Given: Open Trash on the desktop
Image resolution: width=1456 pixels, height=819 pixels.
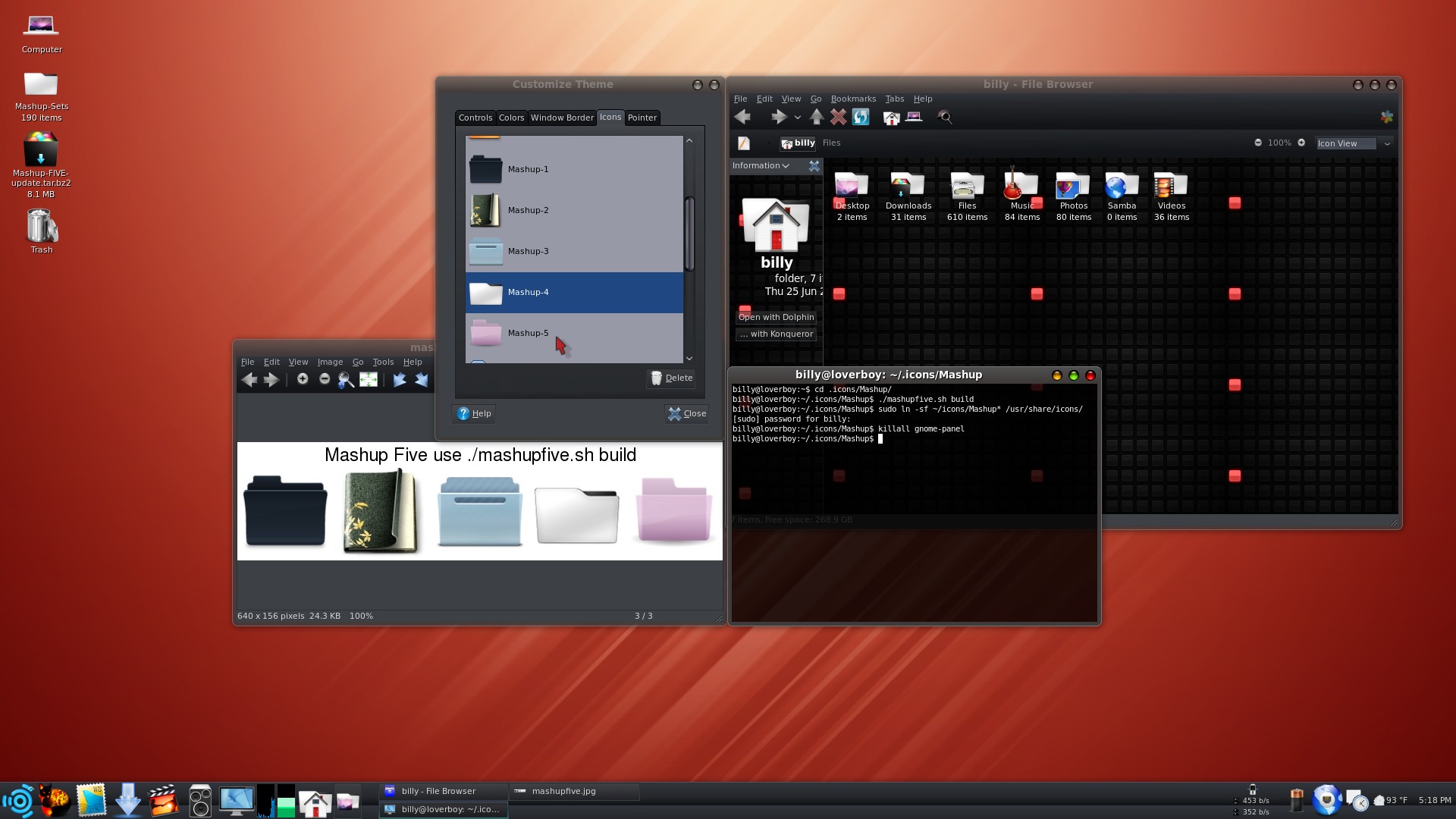Looking at the screenshot, I should pyautogui.click(x=42, y=231).
